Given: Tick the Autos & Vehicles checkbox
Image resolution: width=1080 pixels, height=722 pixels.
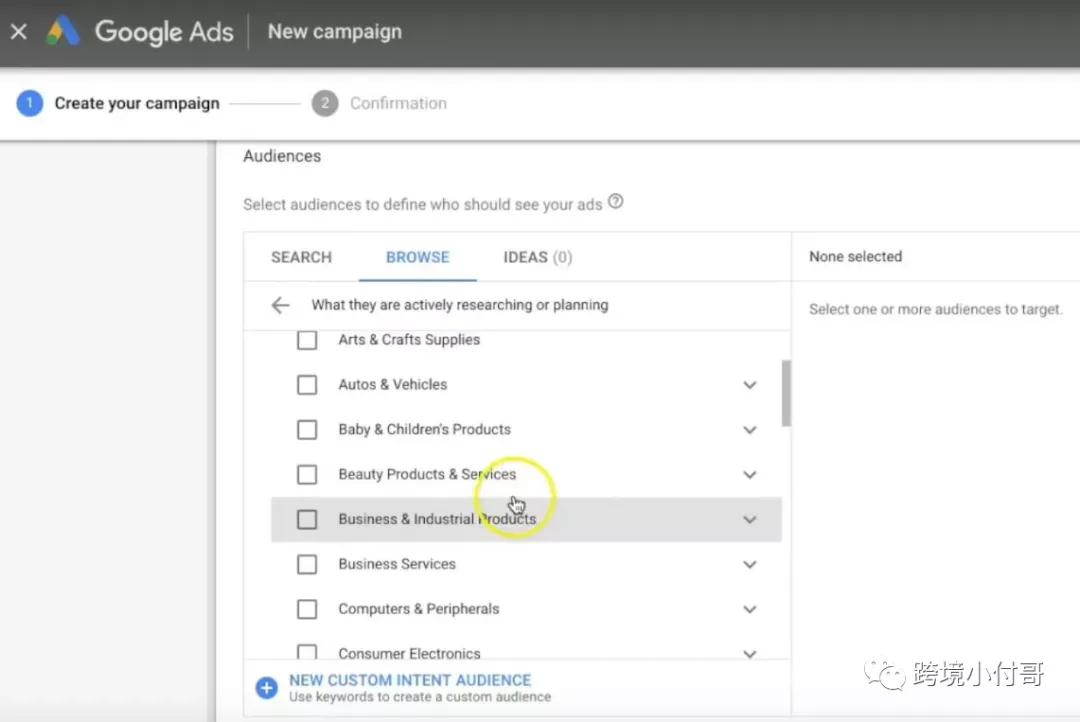Looking at the screenshot, I should 307,384.
